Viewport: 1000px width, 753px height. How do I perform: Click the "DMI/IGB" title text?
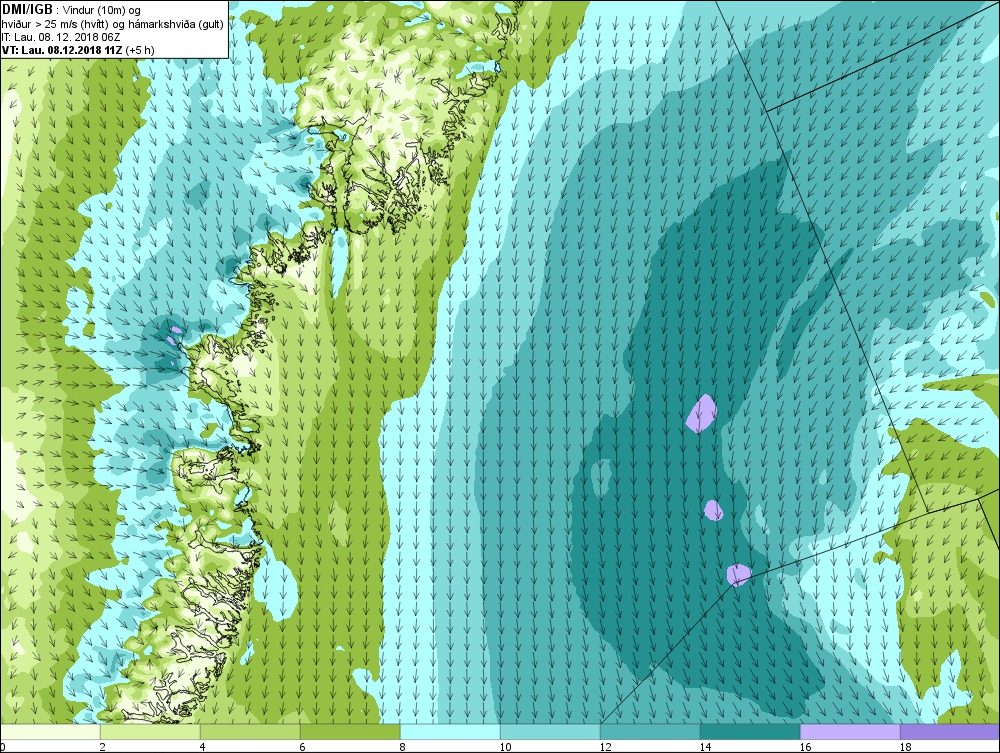click(27, 10)
